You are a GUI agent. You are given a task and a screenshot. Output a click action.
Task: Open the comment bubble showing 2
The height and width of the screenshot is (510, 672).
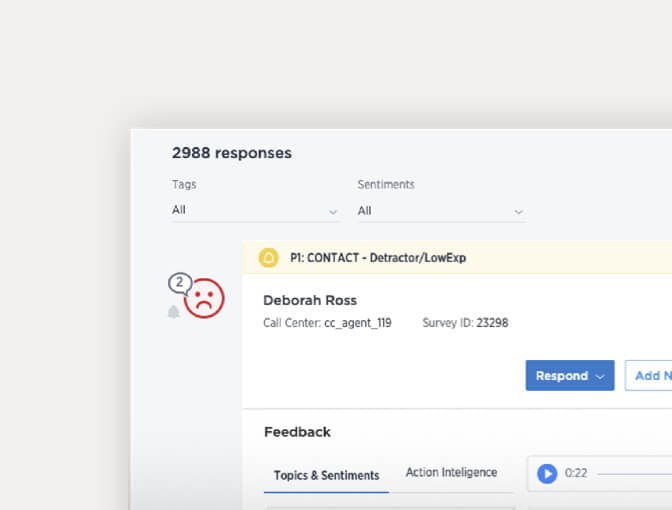tap(180, 283)
